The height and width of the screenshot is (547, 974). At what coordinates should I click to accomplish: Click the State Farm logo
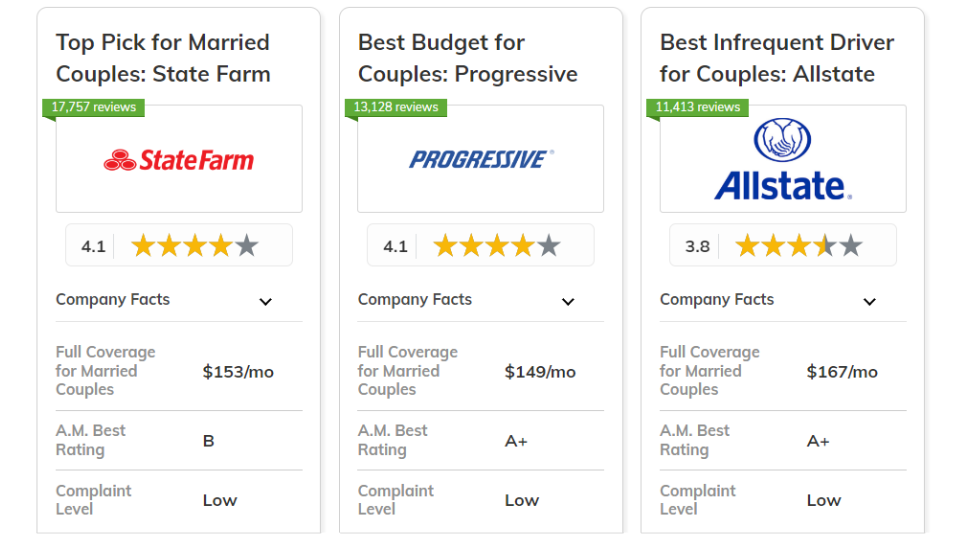(x=179, y=160)
